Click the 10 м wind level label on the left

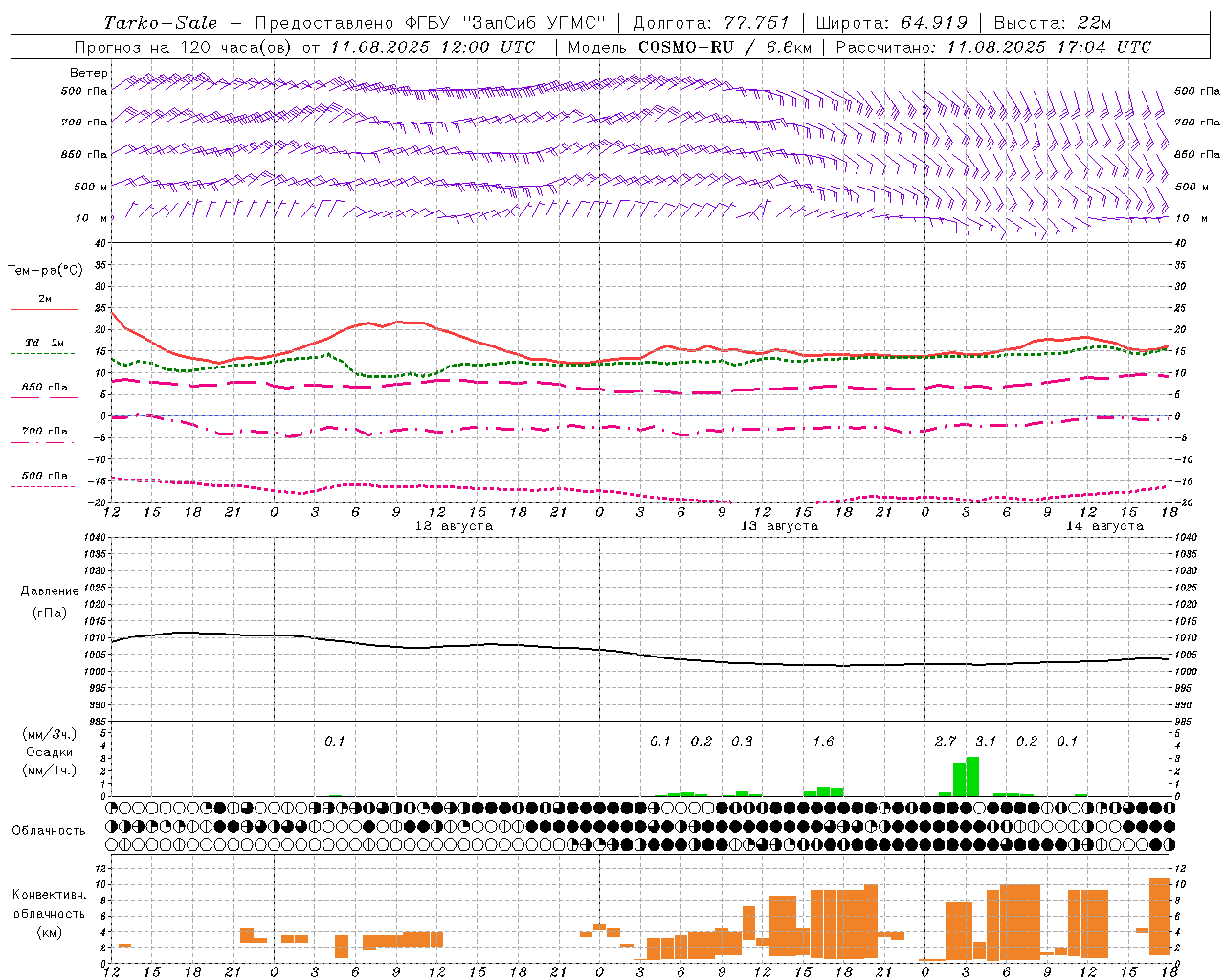[92, 218]
